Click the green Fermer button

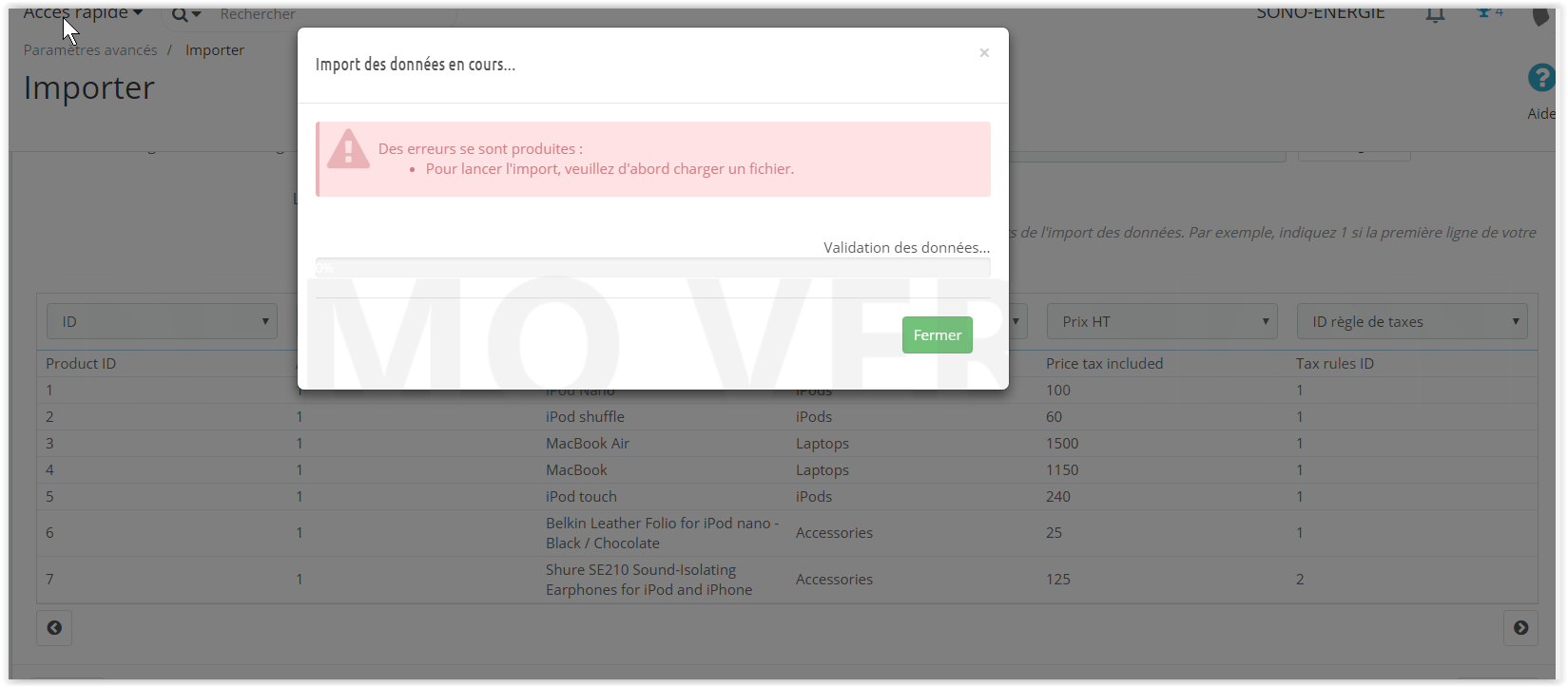(938, 334)
